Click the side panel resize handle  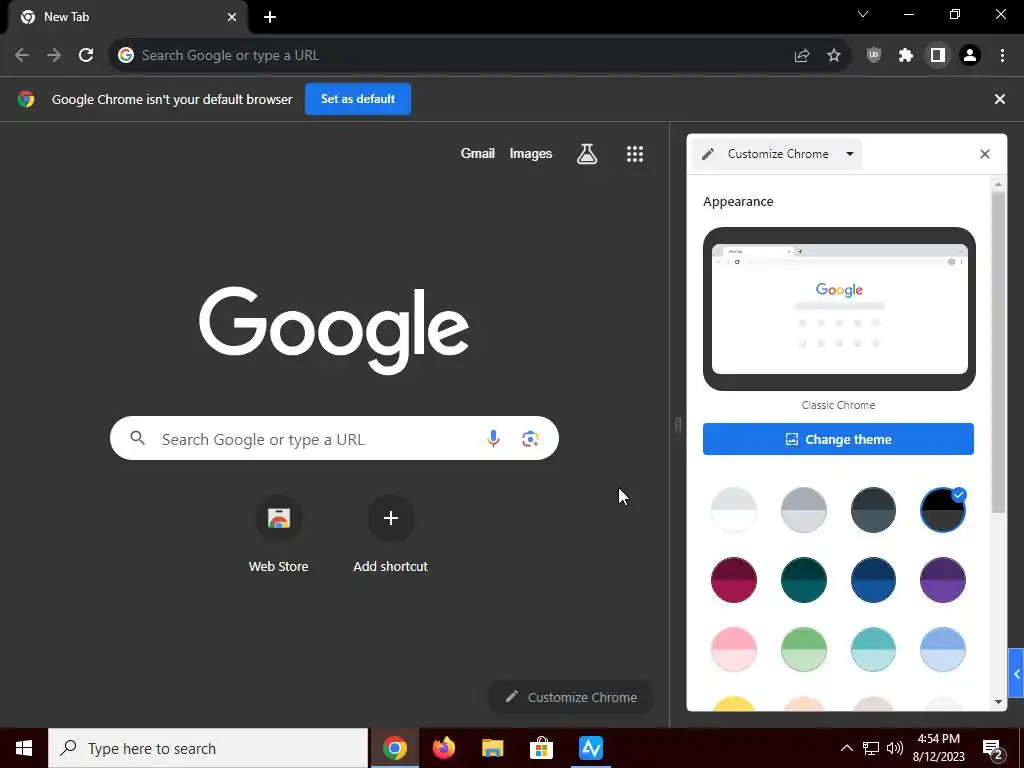pos(678,425)
